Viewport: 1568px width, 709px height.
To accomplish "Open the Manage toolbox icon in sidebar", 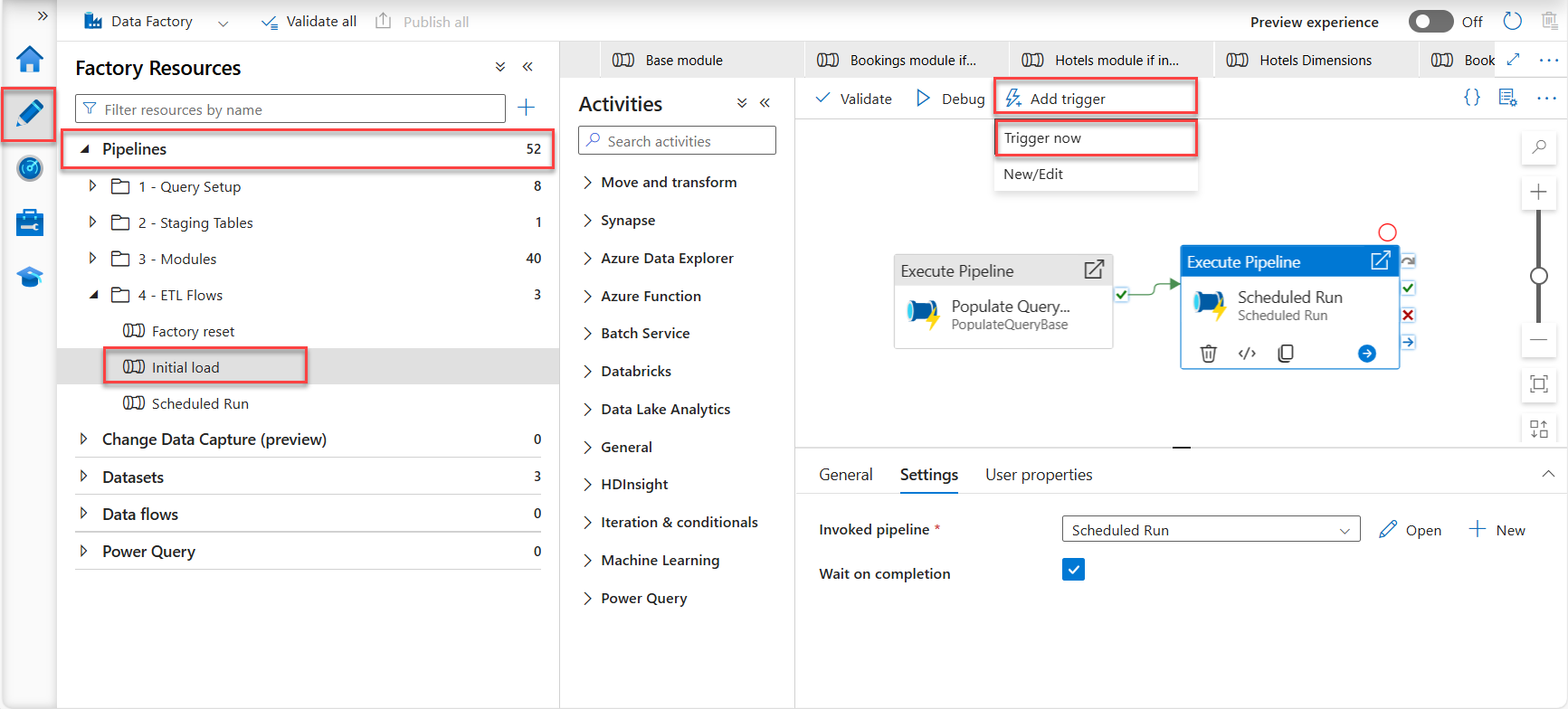I will pyautogui.click(x=29, y=222).
